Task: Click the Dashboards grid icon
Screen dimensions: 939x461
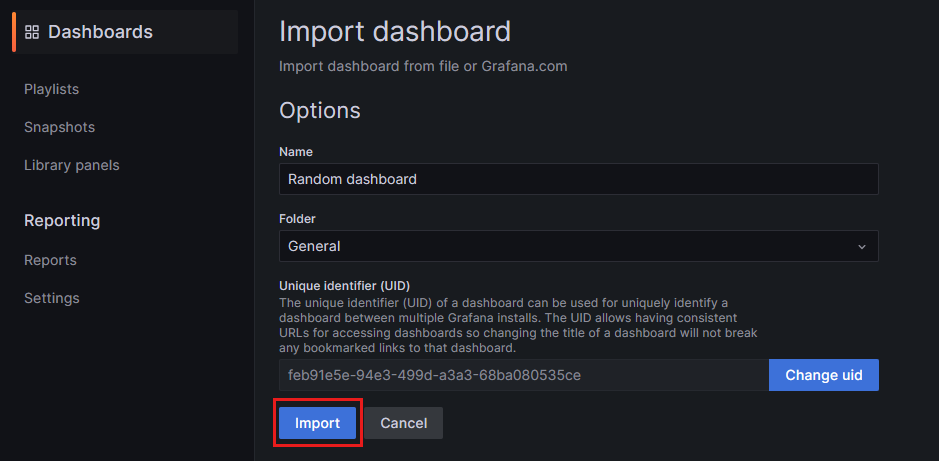Action: (32, 32)
